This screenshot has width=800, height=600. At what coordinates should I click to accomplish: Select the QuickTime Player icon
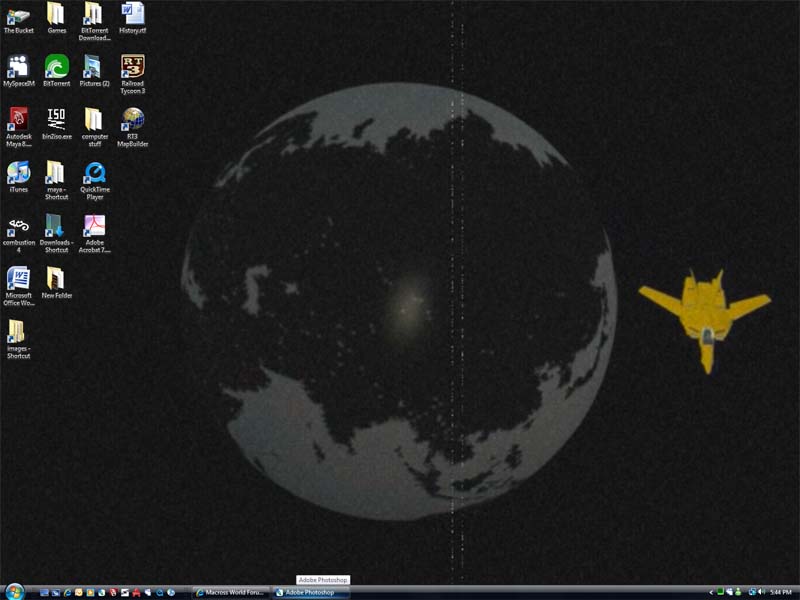(94, 181)
